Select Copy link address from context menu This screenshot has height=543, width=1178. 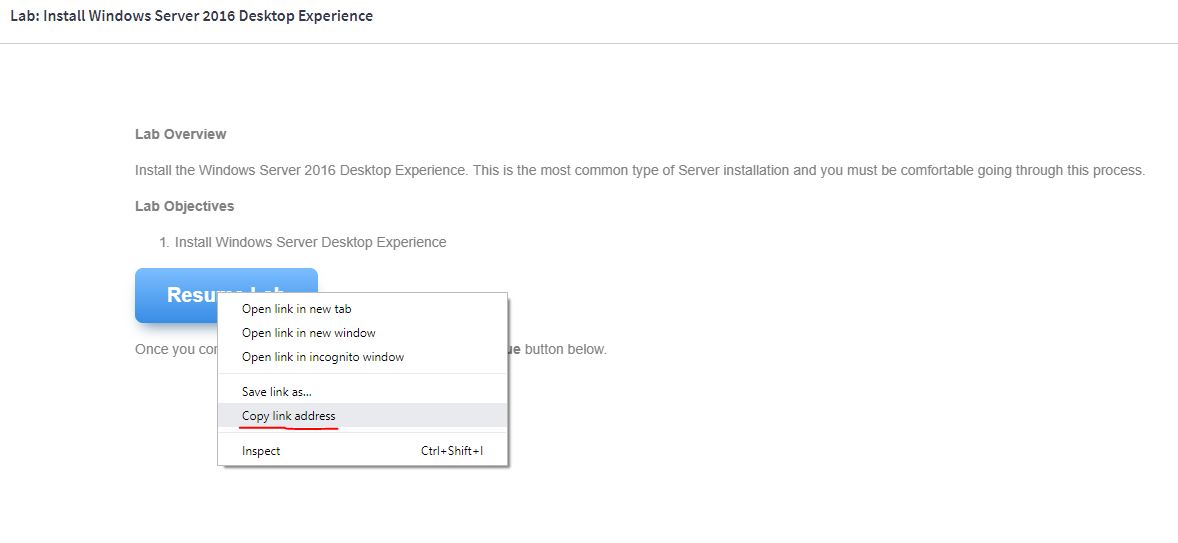coord(288,416)
